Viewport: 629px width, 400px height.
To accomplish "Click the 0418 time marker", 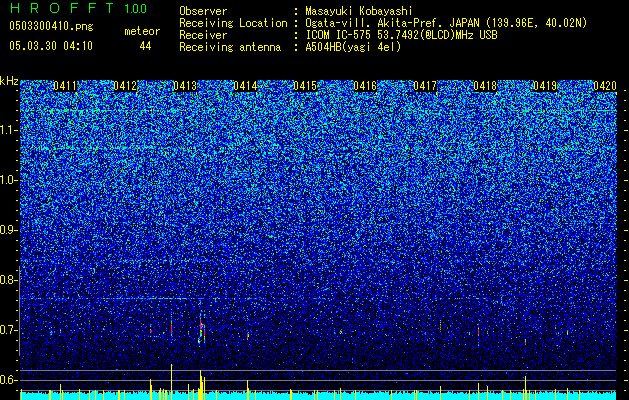I will pos(485,86).
